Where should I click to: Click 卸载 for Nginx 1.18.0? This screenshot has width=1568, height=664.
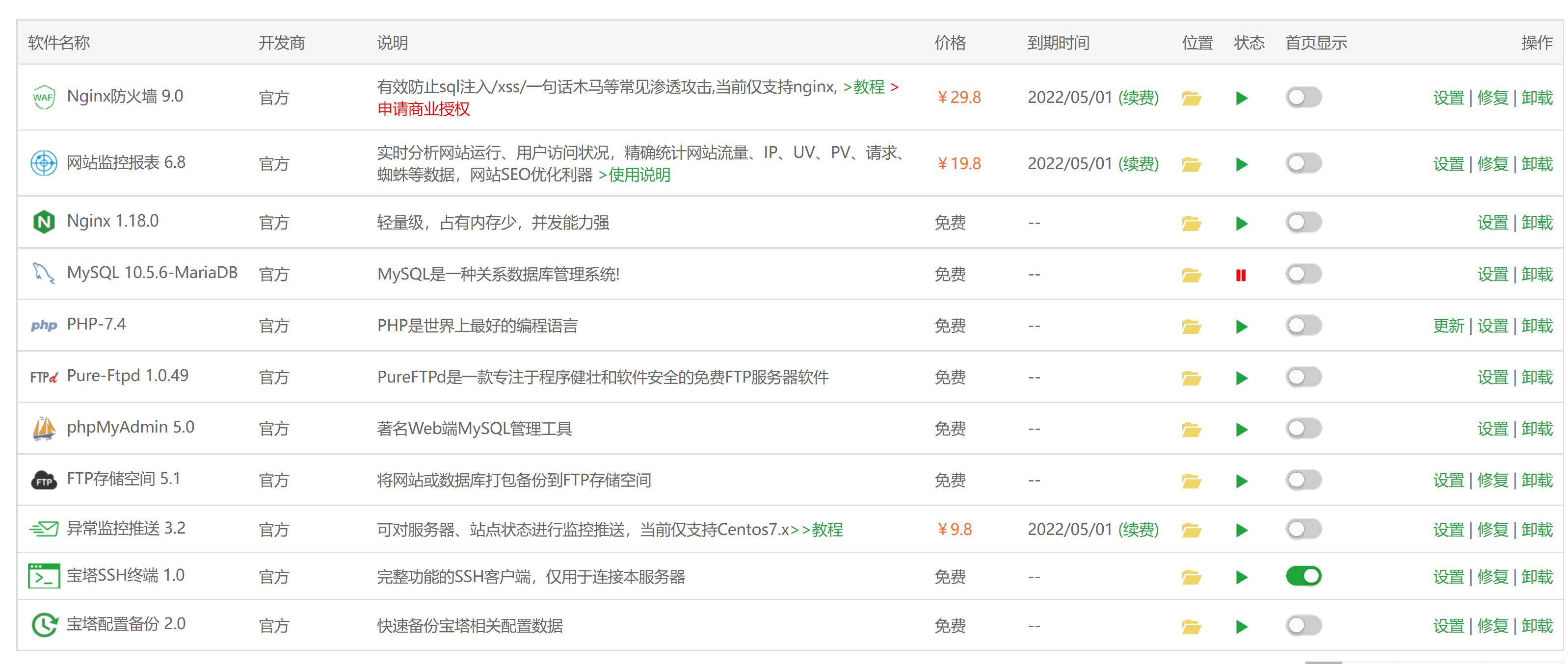click(1537, 223)
